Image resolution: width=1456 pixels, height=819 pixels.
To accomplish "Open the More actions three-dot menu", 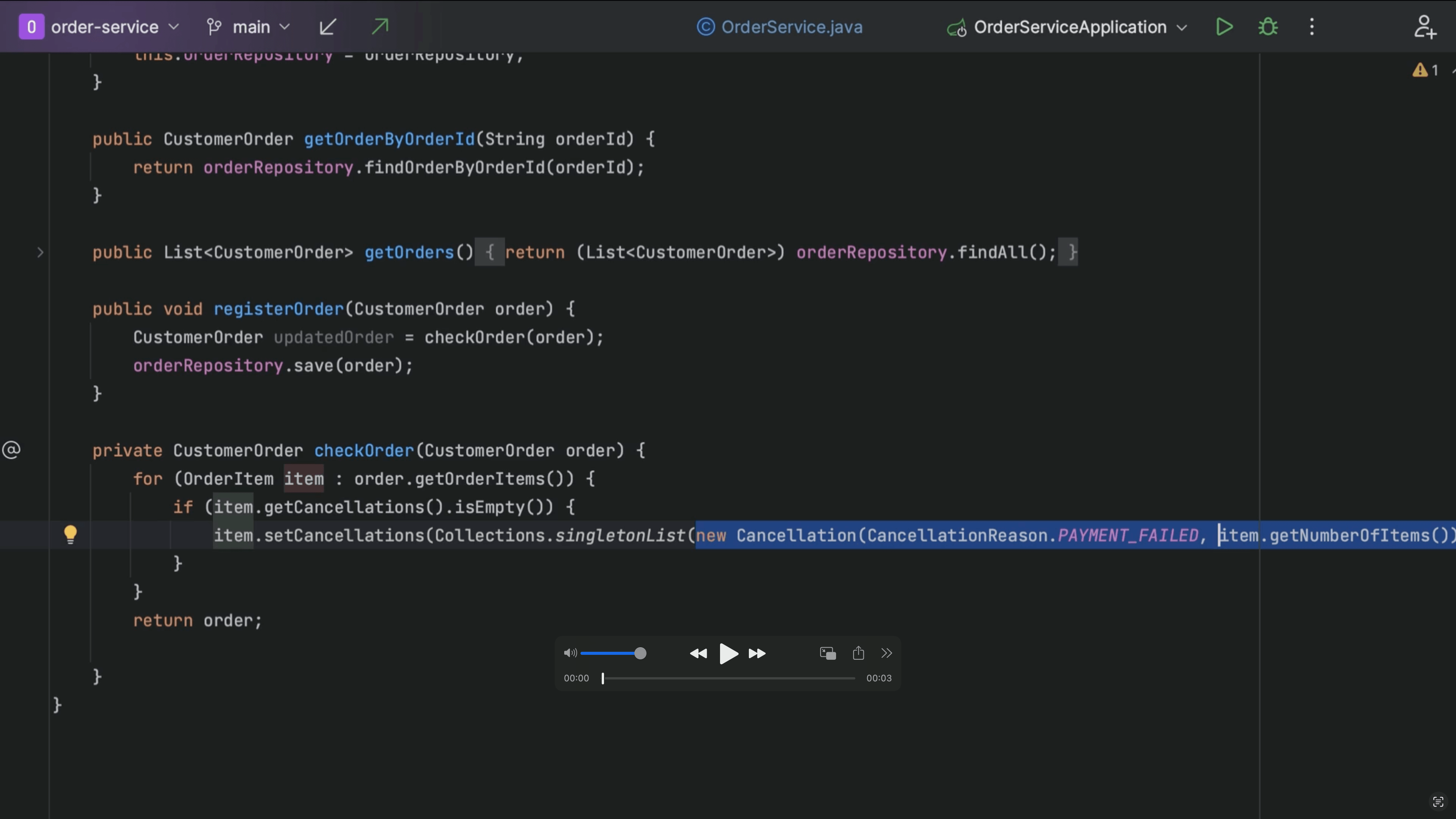I will [x=1312, y=27].
